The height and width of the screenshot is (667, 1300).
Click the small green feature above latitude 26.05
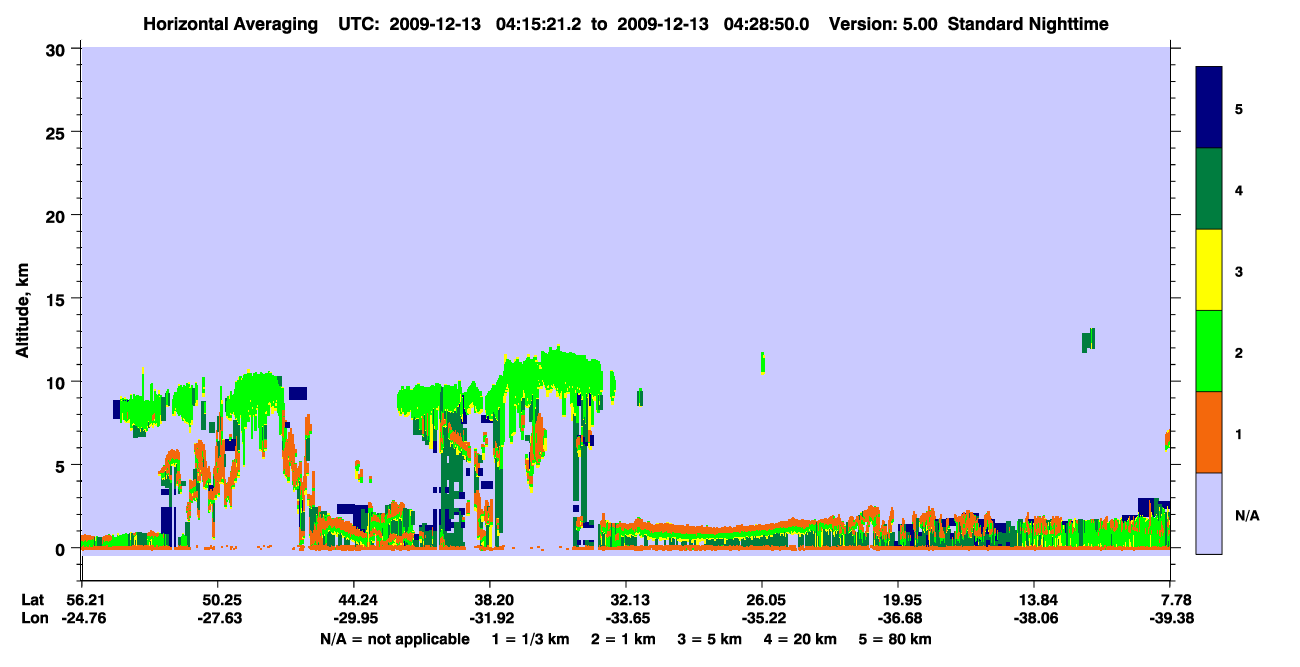[x=763, y=362]
